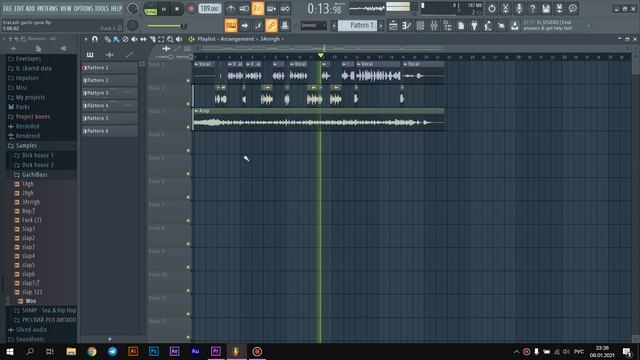Select the playlist delete tool
The image size is (640, 360).
[x=125, y=39]
